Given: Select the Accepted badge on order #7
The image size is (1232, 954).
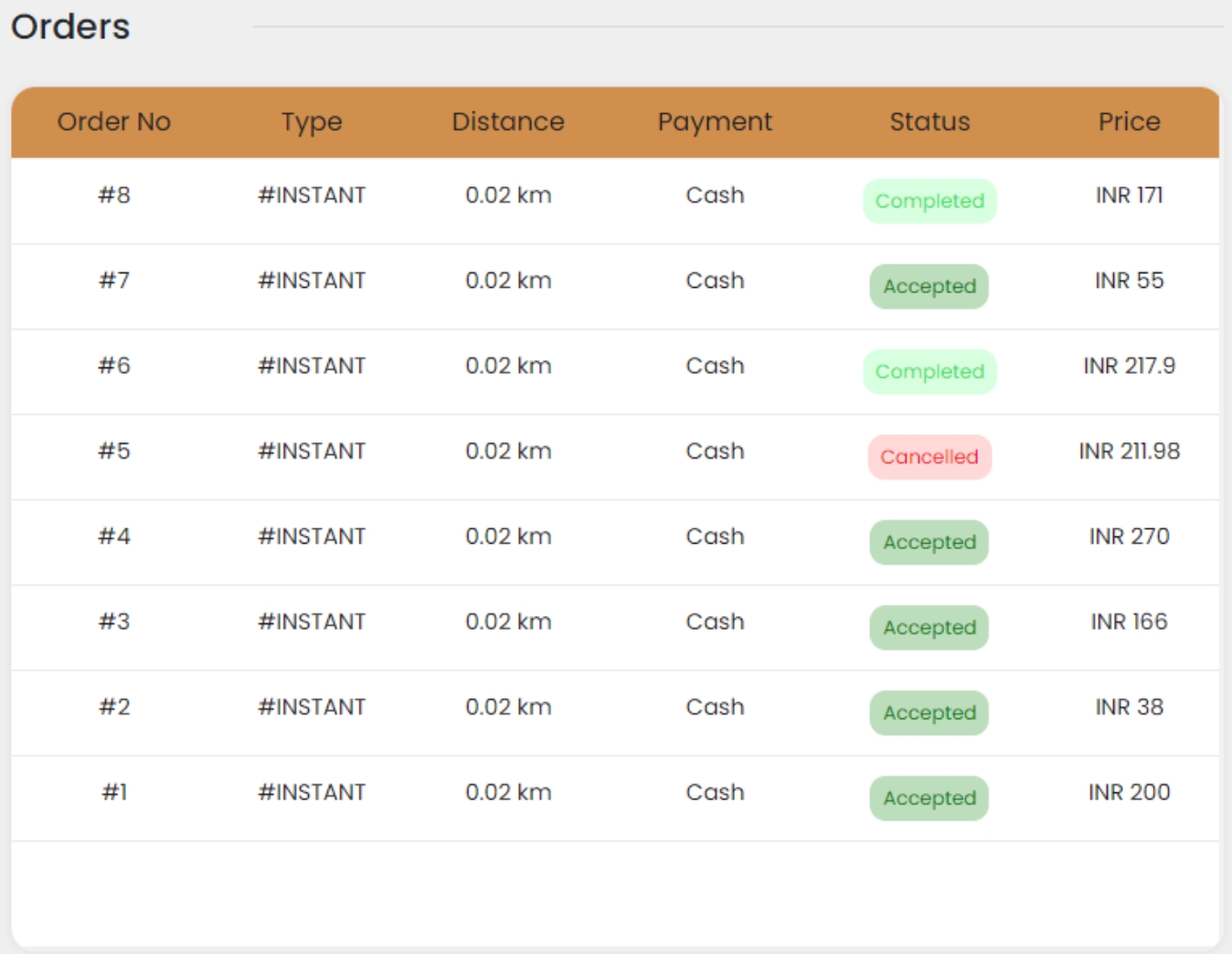Looking at the screenshot, I should [x=929, y=286].
